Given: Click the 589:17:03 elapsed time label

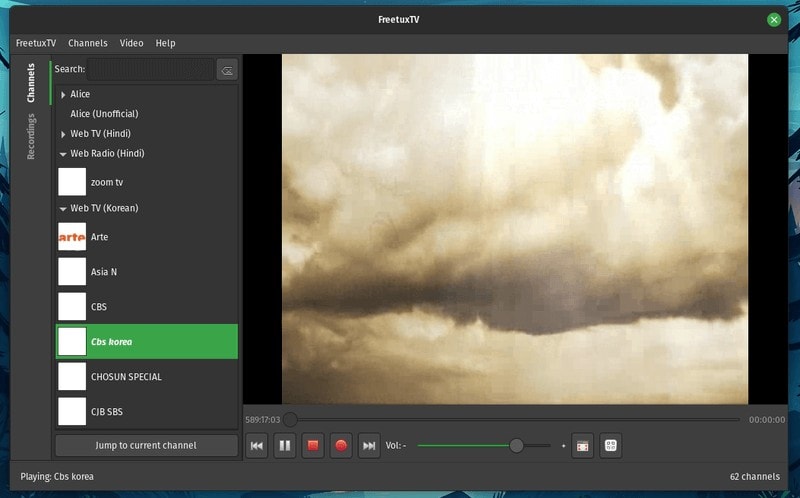Looking at the screenshot, I should pyautogui.click(x=262, y=420).
